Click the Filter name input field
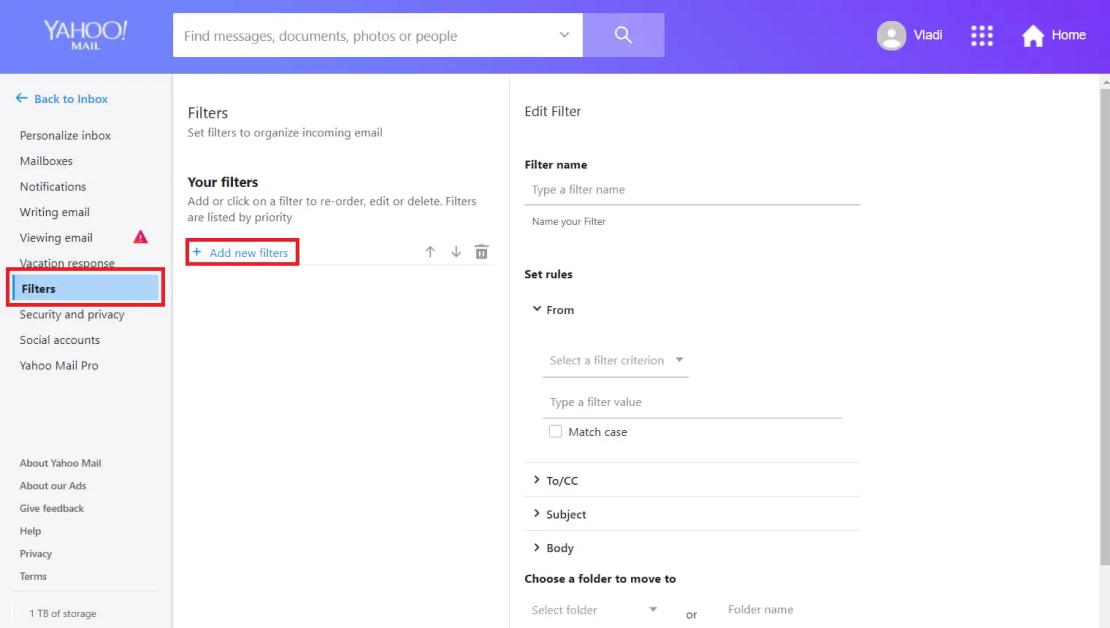 [692, 189]
